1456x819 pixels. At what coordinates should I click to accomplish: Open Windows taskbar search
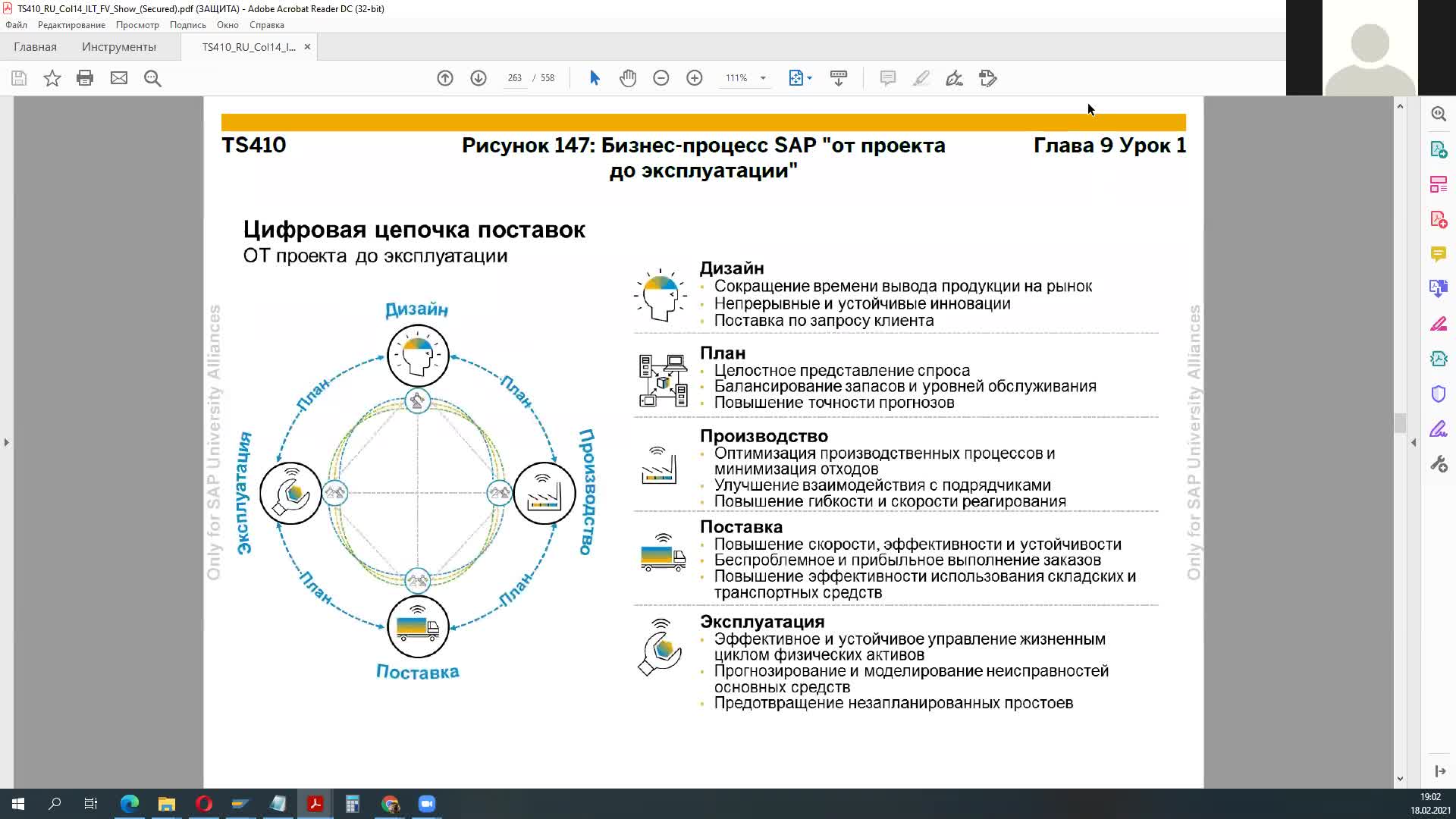55,804
